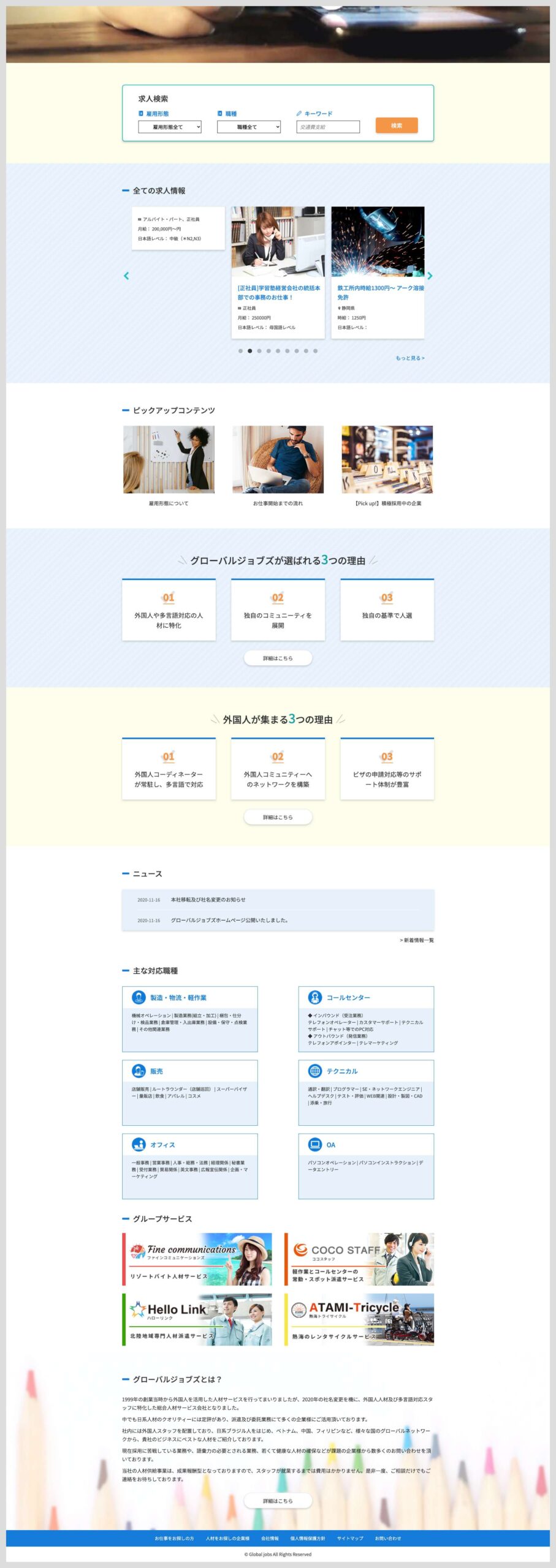Open footer menu お仕事をお探しの方

pyautogui.click(x=174, y=1538)
